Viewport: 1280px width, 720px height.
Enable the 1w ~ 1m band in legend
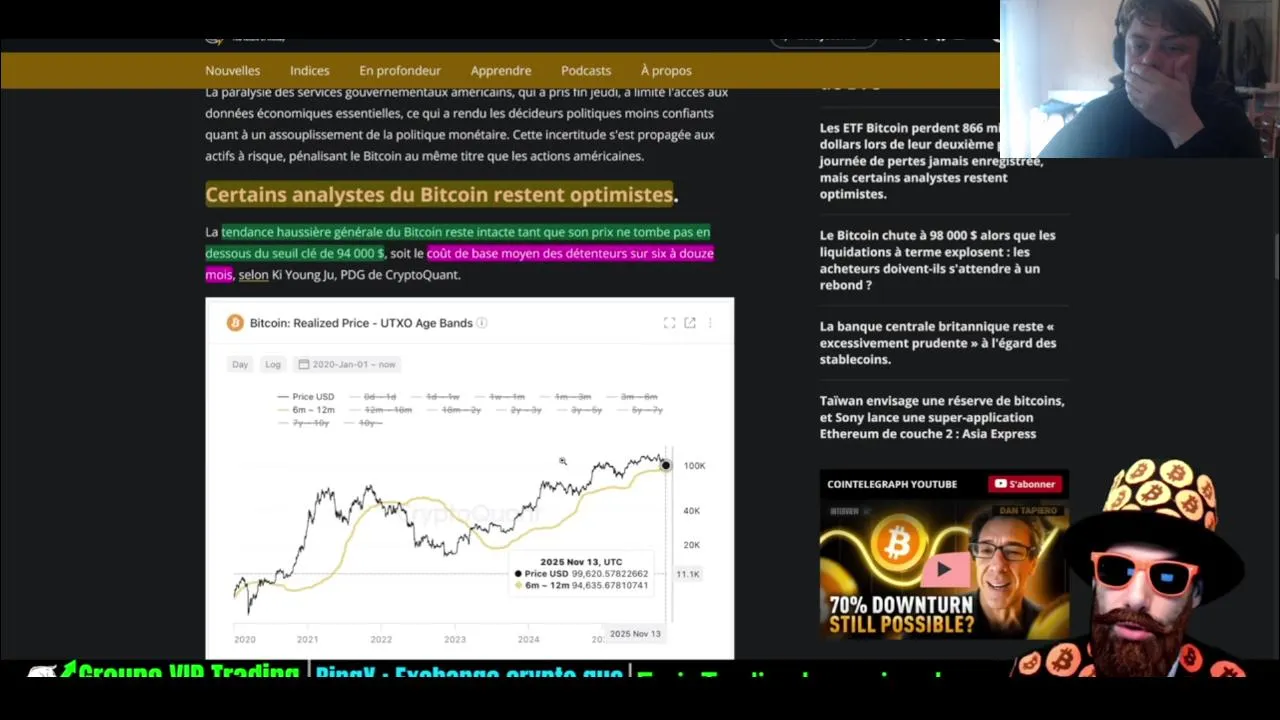[499, 397]
